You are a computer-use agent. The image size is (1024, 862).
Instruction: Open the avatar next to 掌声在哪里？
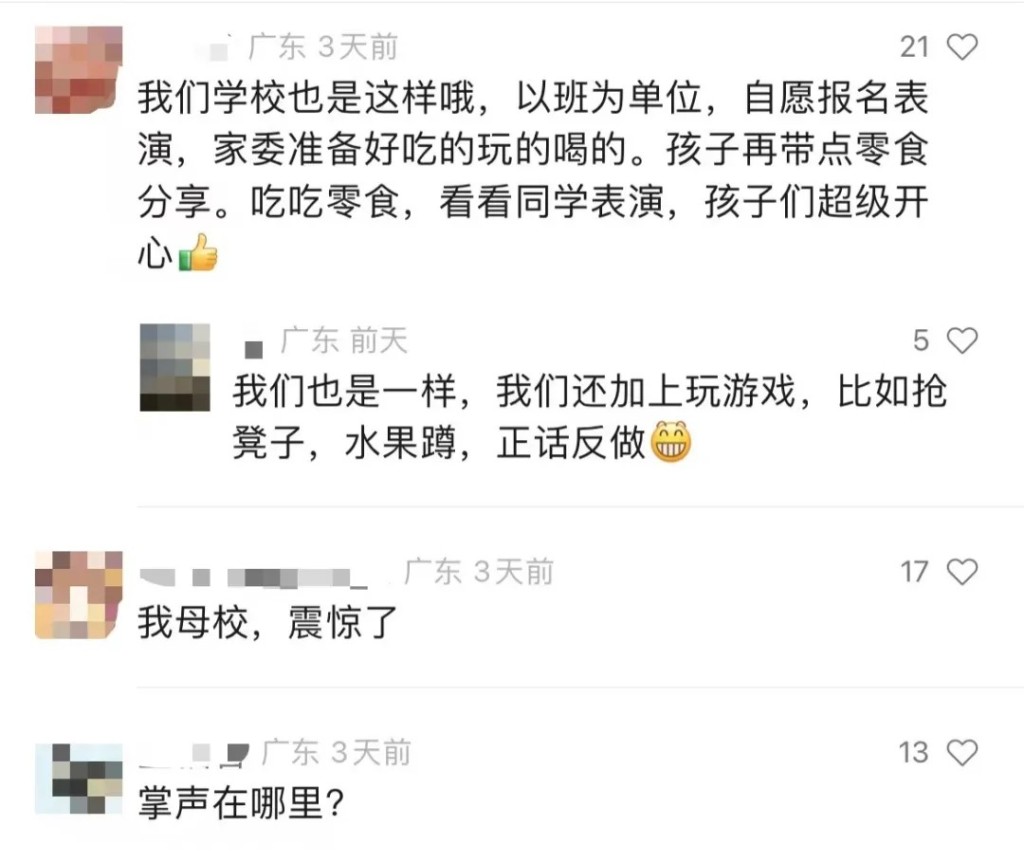click(x=78, y=778)
